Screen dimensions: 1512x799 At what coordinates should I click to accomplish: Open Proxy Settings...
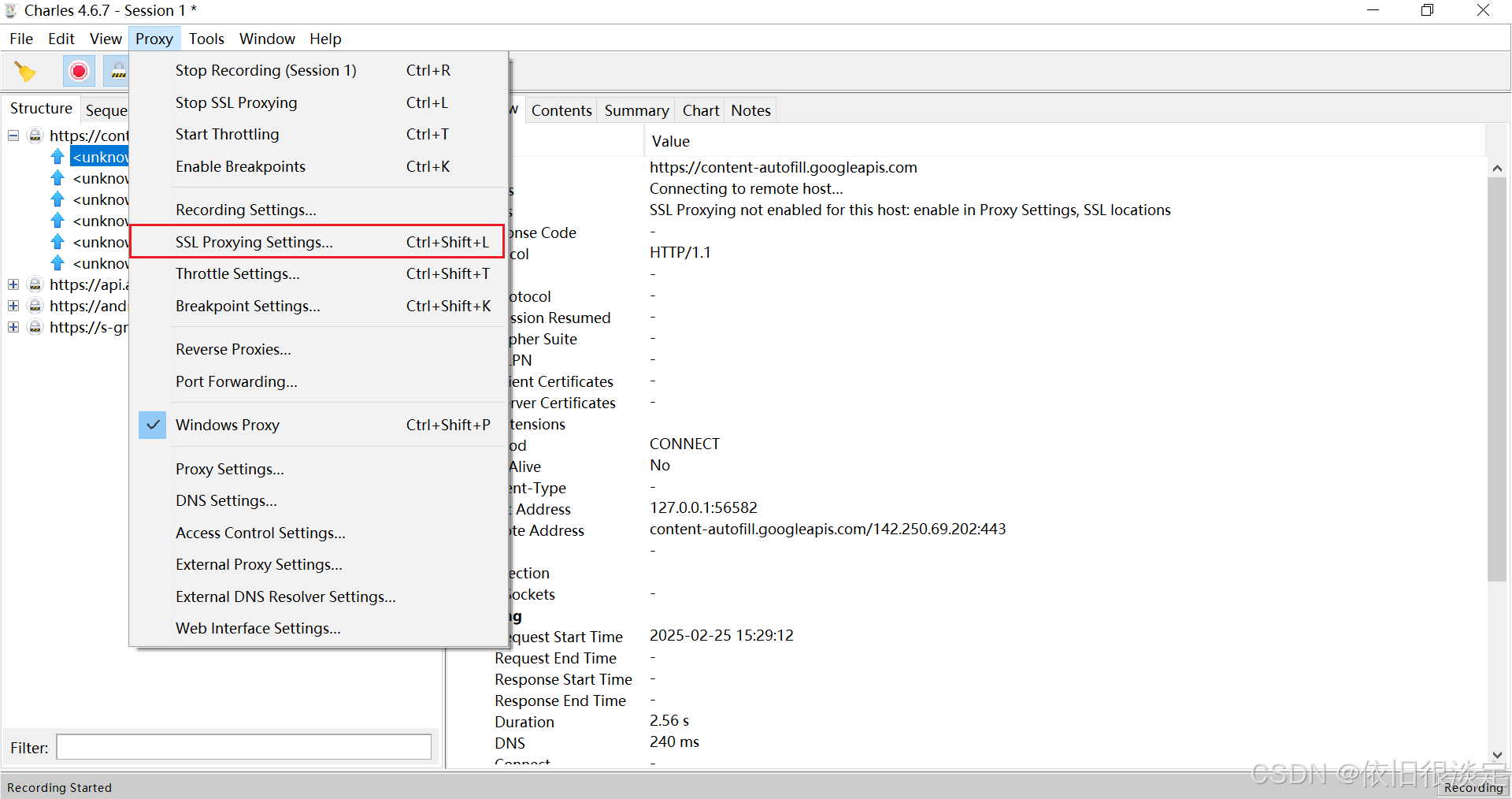(x=319, y=470)
